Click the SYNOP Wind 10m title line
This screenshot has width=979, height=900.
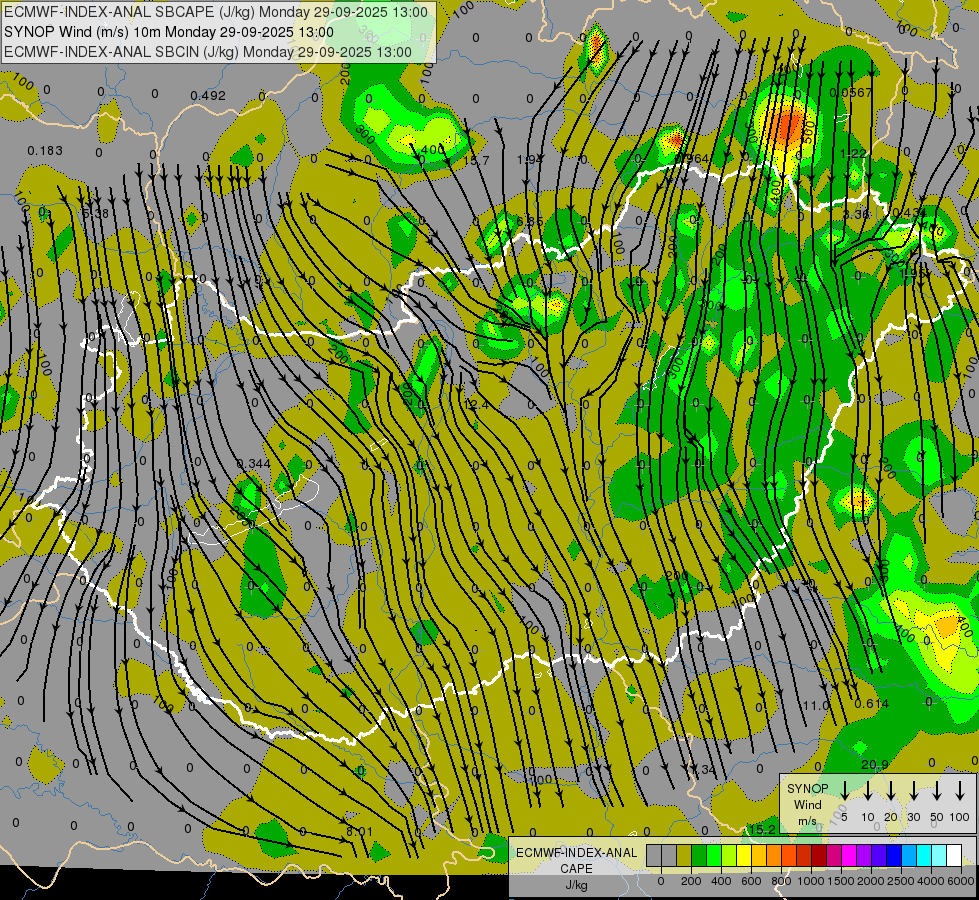169,32
